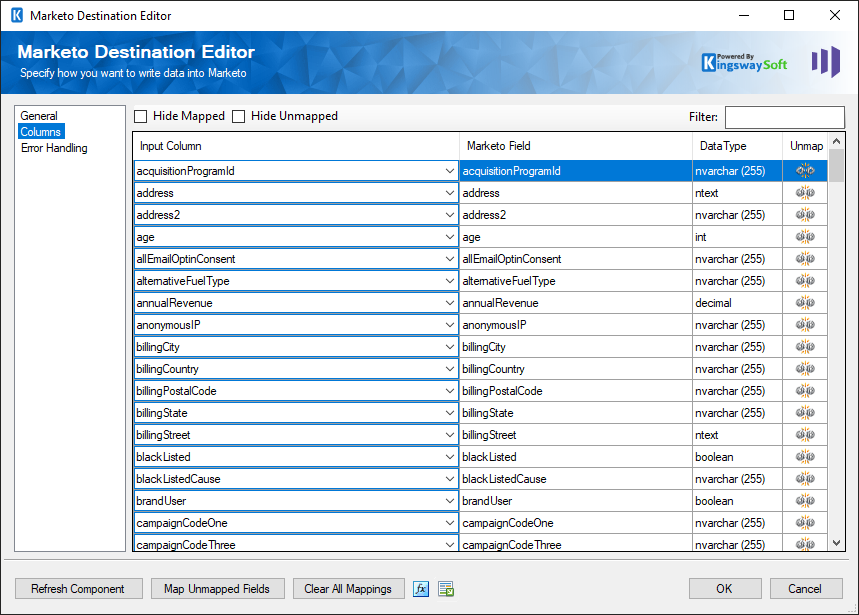Select the blackListed Marketo field cell
This screenshot has height=615, width=859.
pyautogui.click(x=576, y=457)
